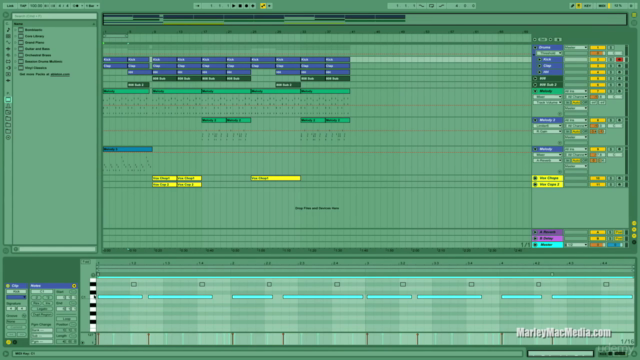Select the Packs icon in browser sidebar
Screen dimensions: 640x360
click(8, 100)
